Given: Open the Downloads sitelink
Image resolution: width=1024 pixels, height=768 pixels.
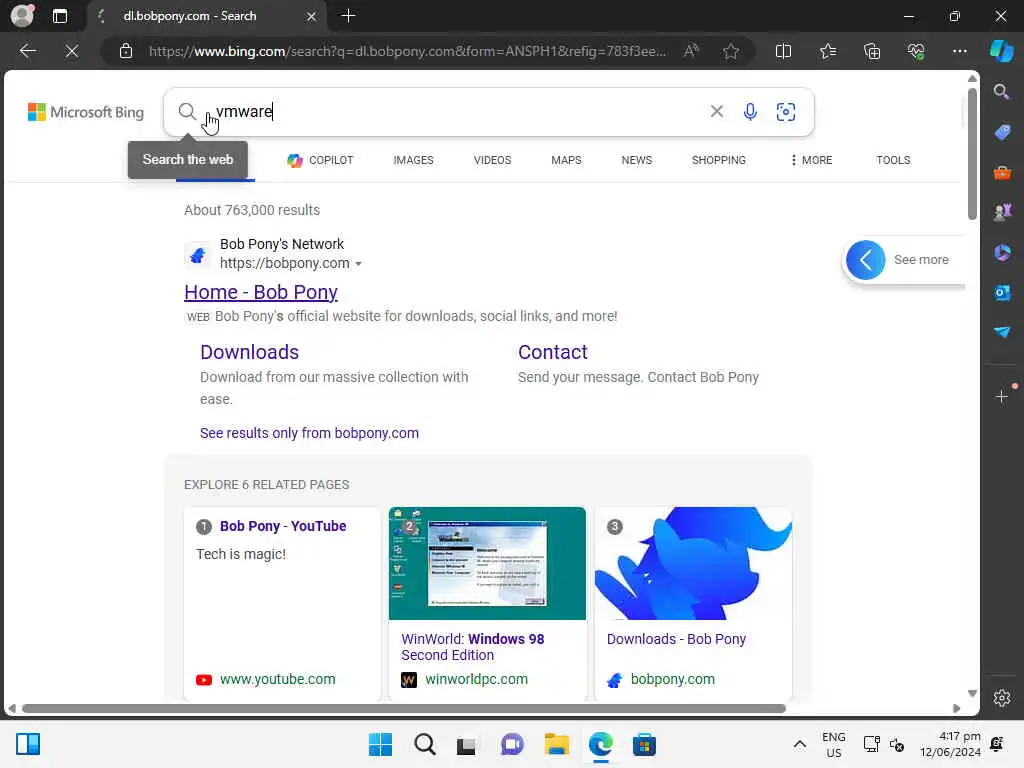Looking at the screenshot, I should (249, 352).
